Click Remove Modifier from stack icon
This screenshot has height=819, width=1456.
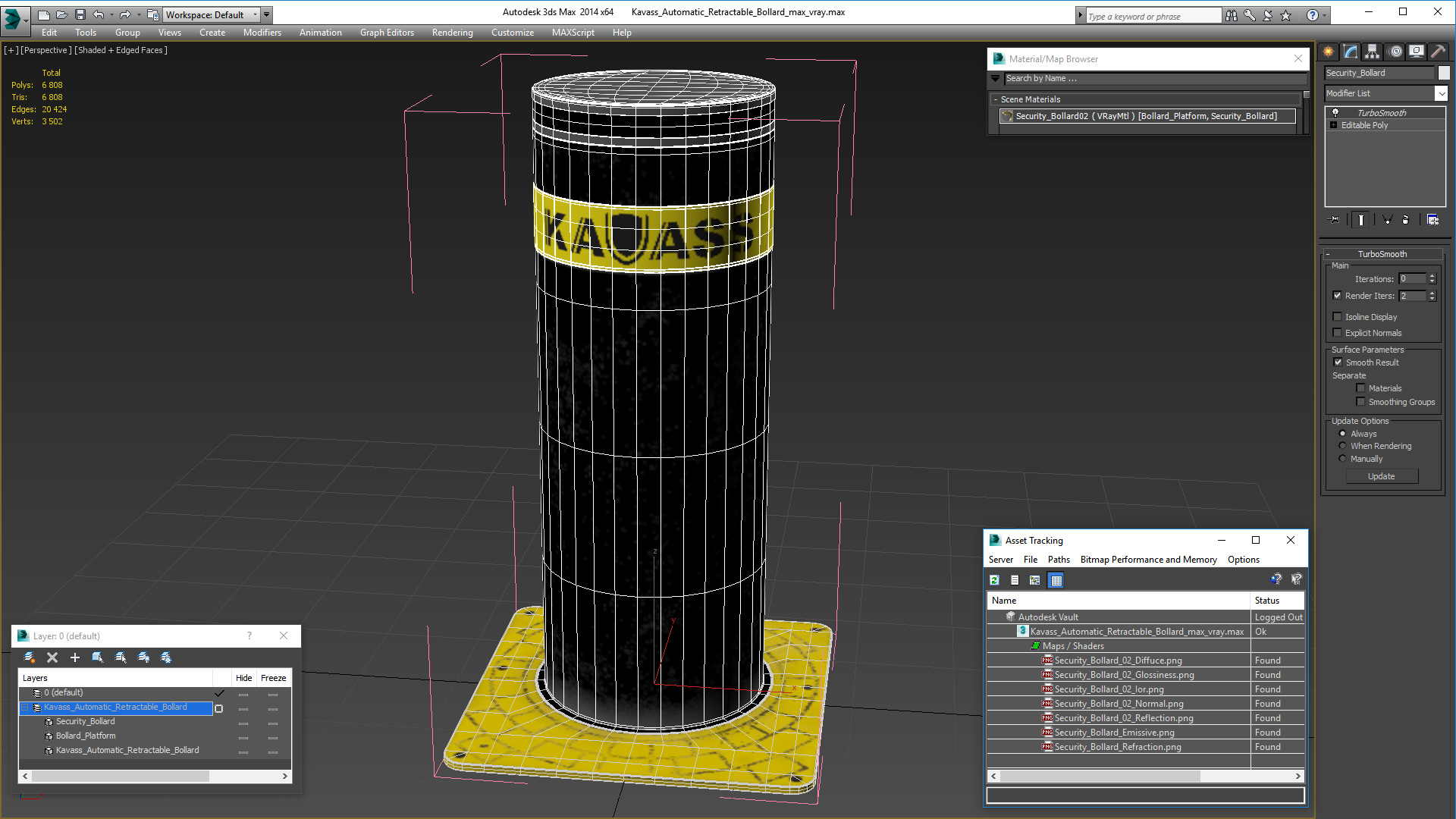1406,220
